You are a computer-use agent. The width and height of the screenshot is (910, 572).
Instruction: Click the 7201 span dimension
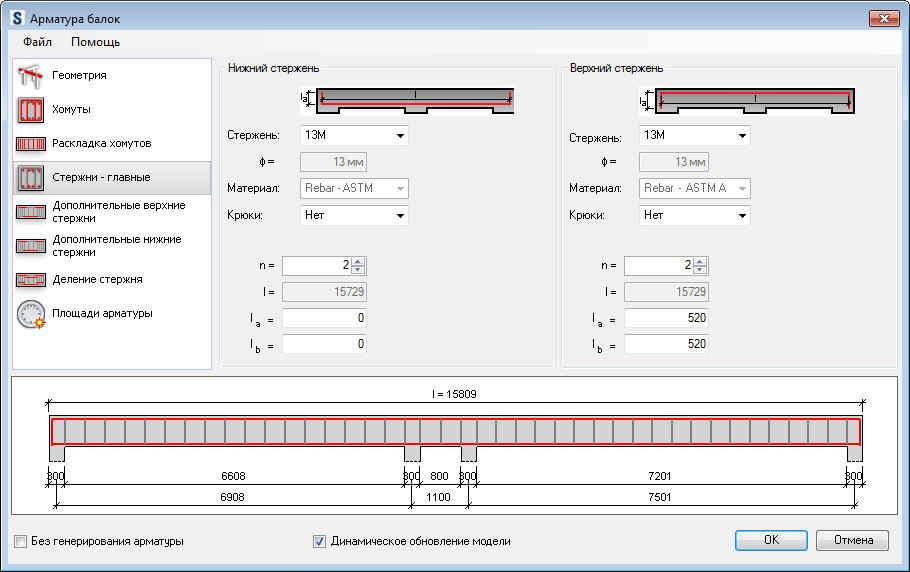[x=659, y=476]
